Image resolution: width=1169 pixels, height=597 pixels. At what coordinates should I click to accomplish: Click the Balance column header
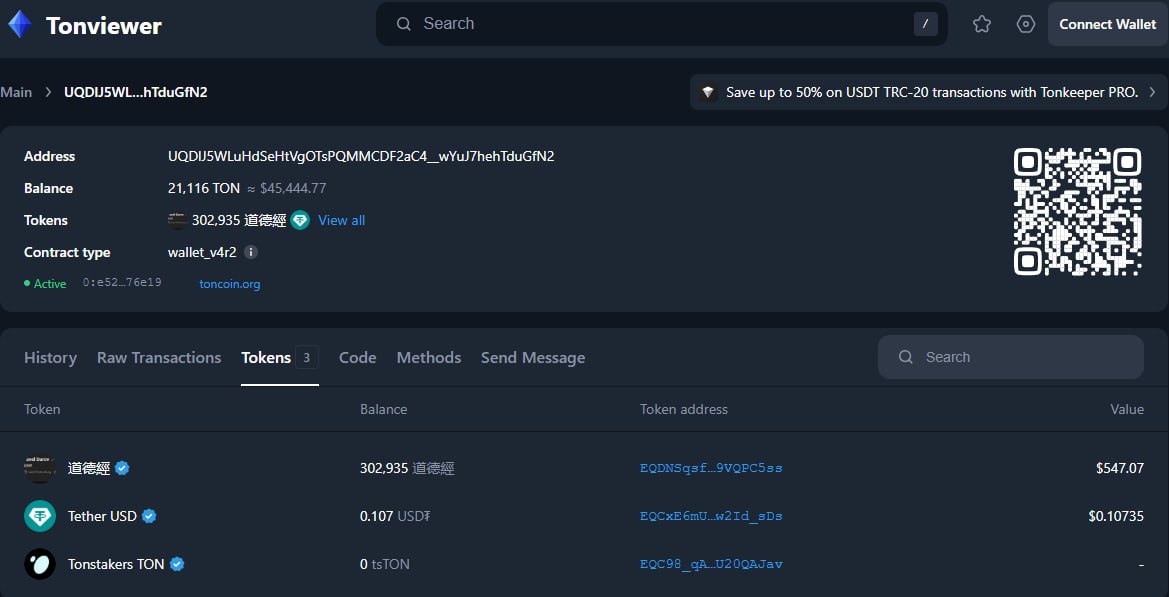pos(383,409)
